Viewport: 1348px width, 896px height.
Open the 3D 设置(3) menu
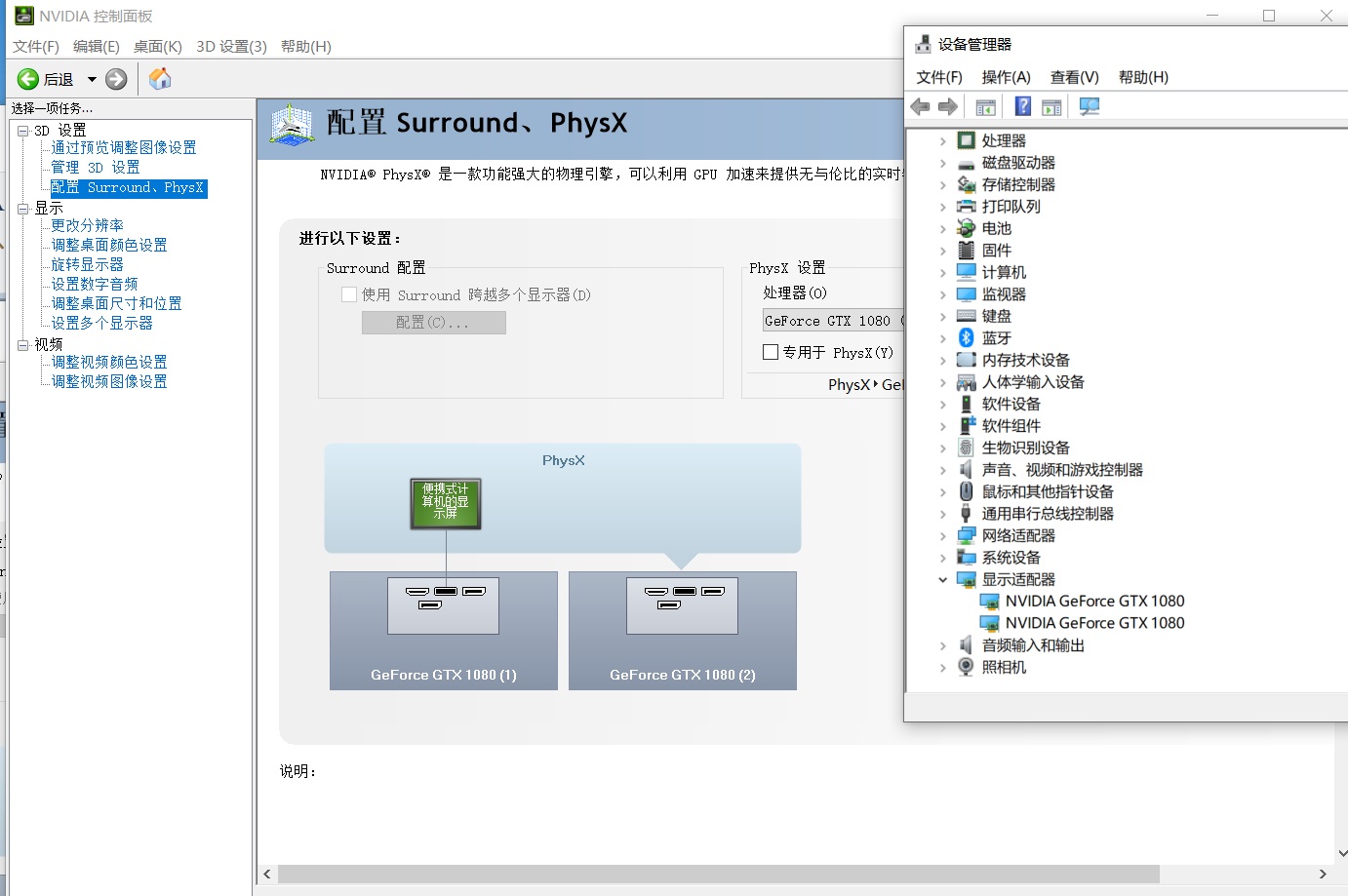(231, 47)
